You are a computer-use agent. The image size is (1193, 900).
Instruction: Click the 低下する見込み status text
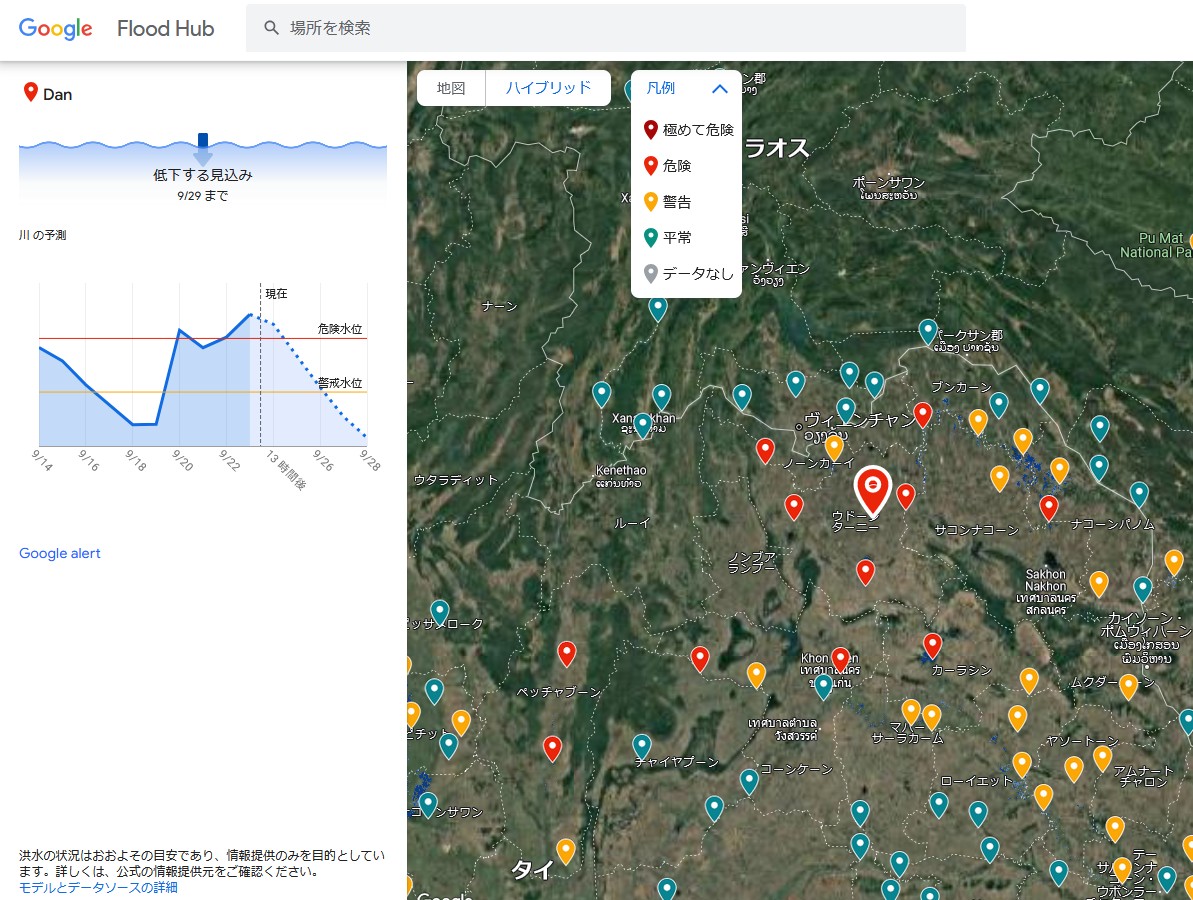(202, 175)
